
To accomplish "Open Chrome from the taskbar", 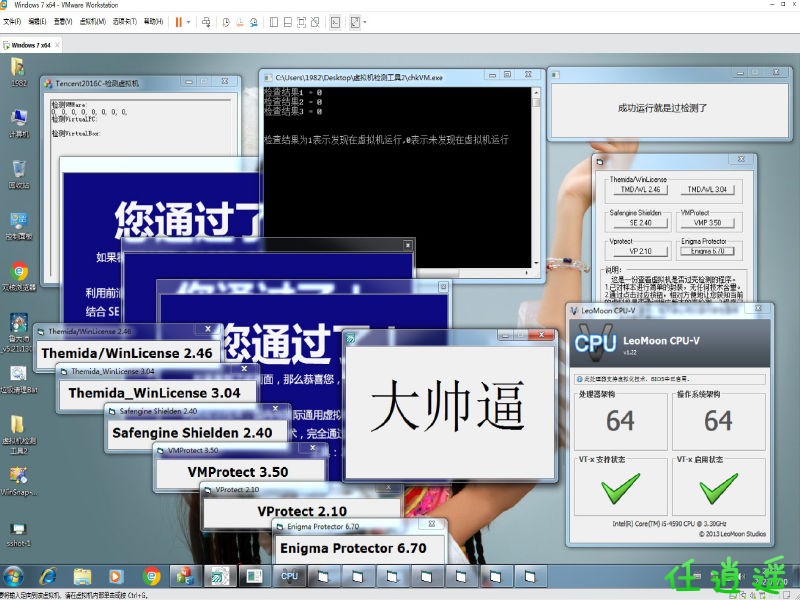I will 151,577.
